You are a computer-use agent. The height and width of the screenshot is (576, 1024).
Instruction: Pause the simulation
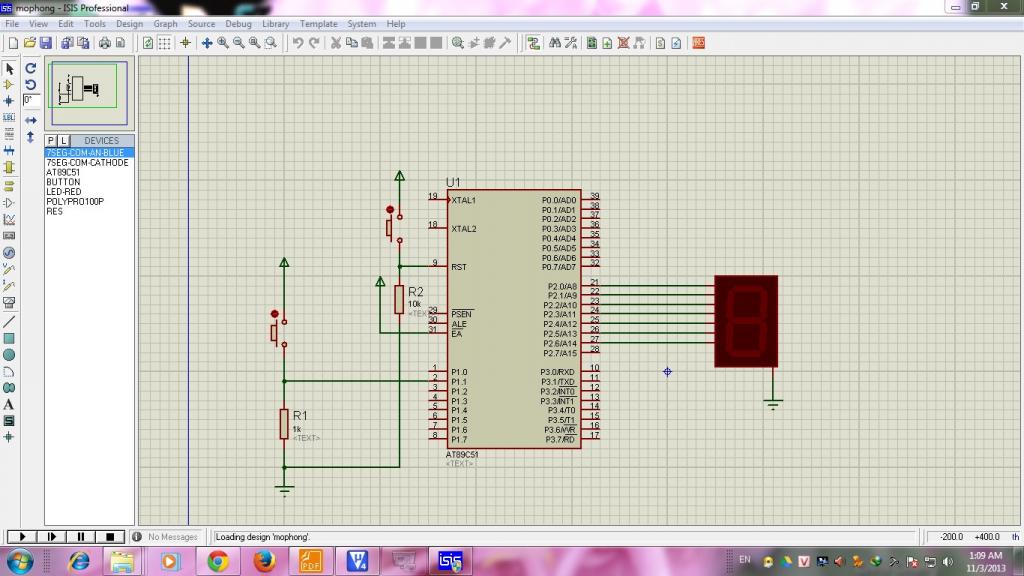click(82, 537)
